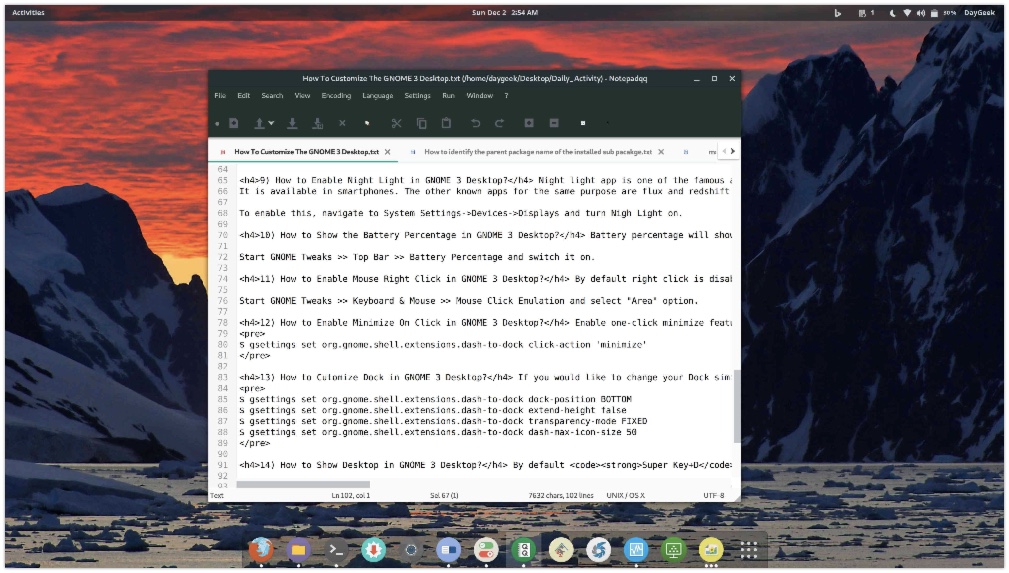Open the Show Applications grid in dock
The width and height of the screenshot is (1009, 573).
click(748, 549)
